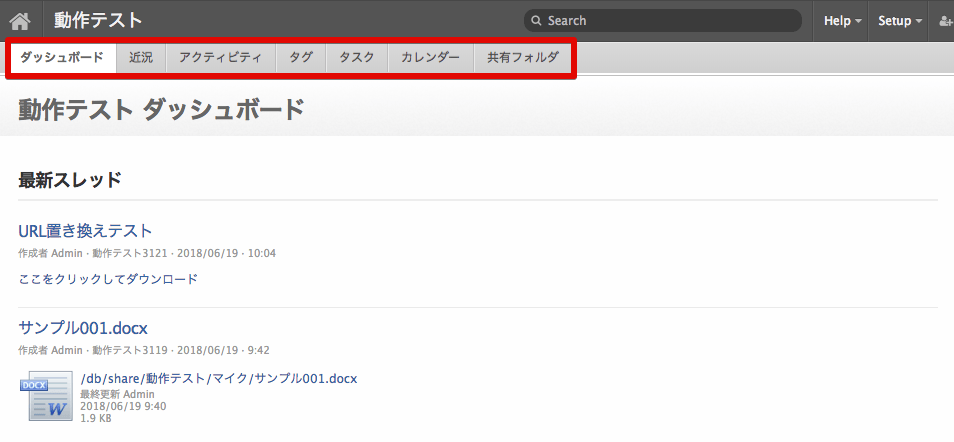Click the ここをクリックしてダウンロード link
The height and width of the screenshot is (442, 954).
pos(108,279)
